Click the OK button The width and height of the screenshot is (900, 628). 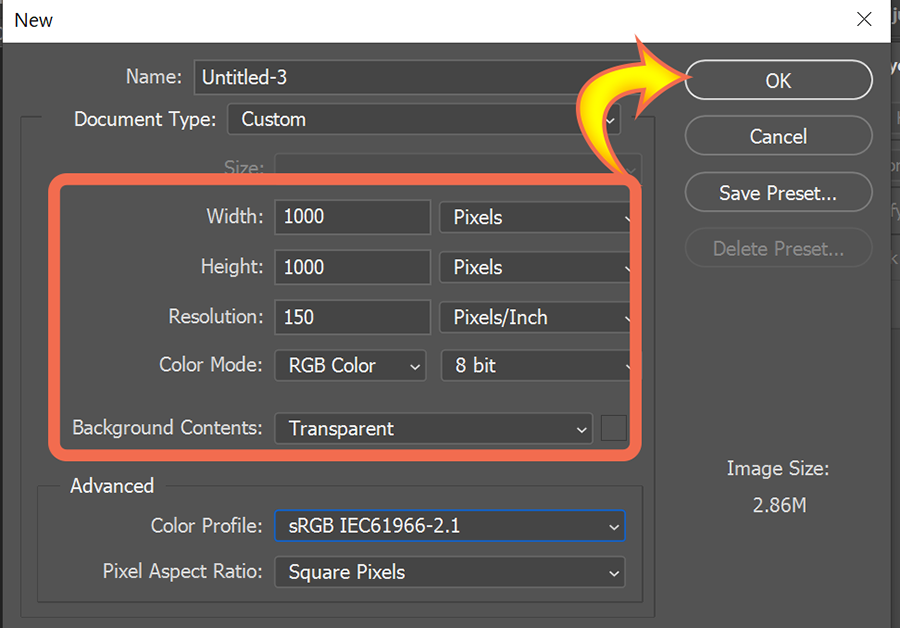click(778, 80)
